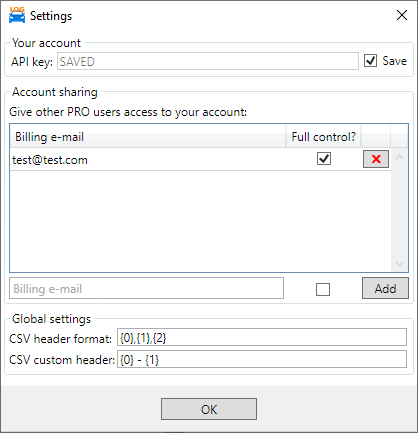This screenshot has width=418, height=433.
Task: Sort by the Billing e-mail column header
Action: (148, 136)
